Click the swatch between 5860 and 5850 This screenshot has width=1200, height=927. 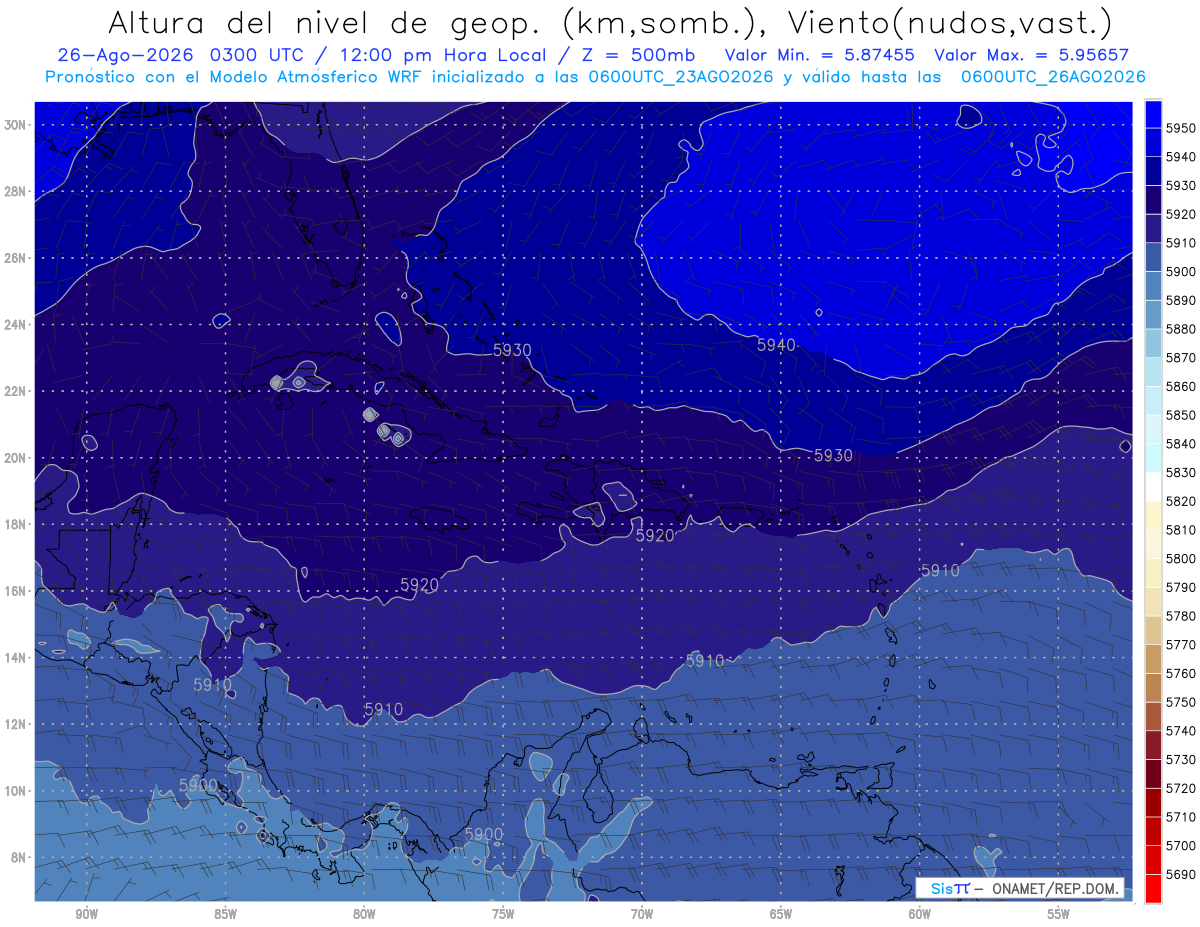coord(1153,400)
